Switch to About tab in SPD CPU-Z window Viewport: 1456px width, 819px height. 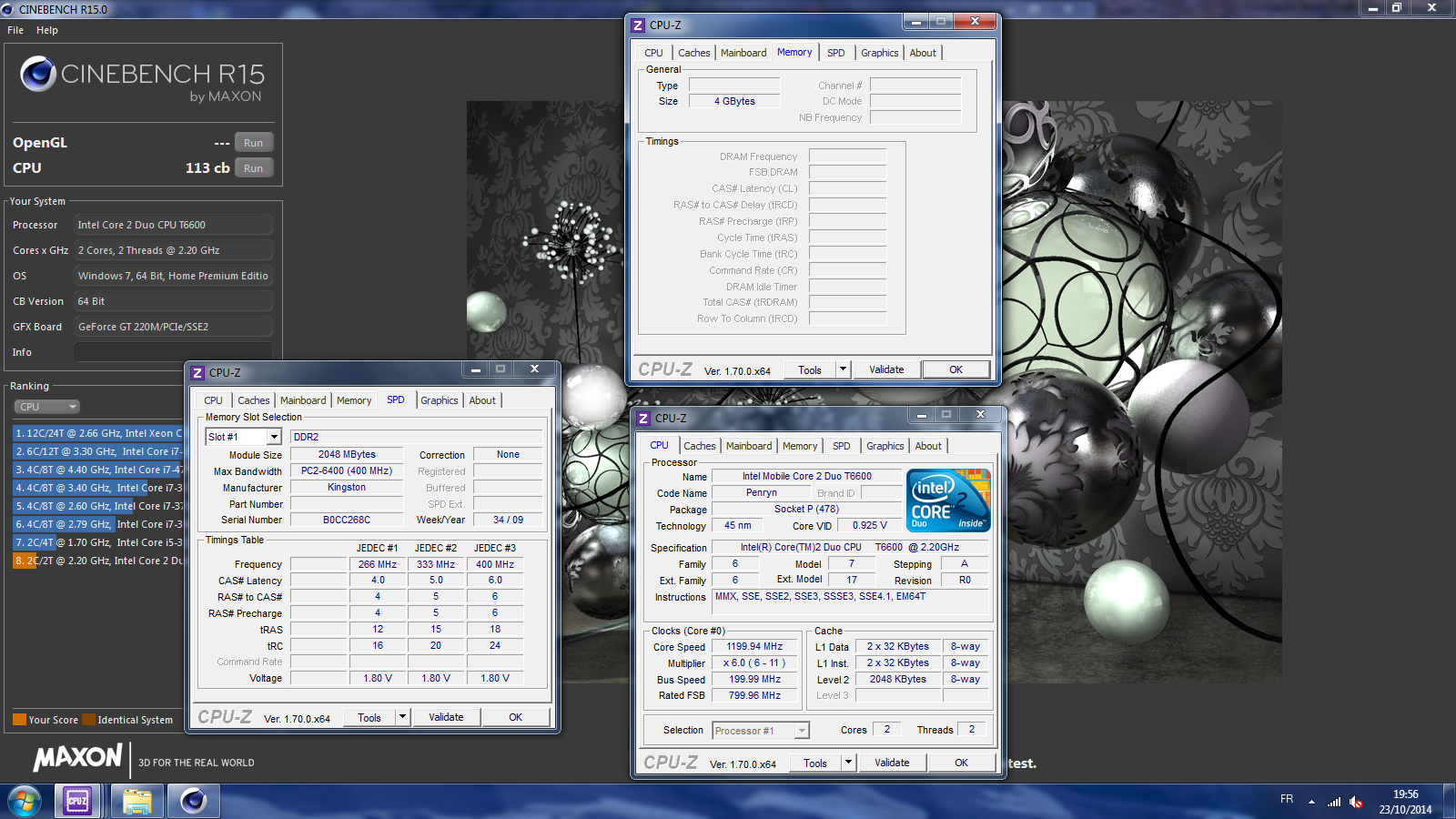pos(482,400)
